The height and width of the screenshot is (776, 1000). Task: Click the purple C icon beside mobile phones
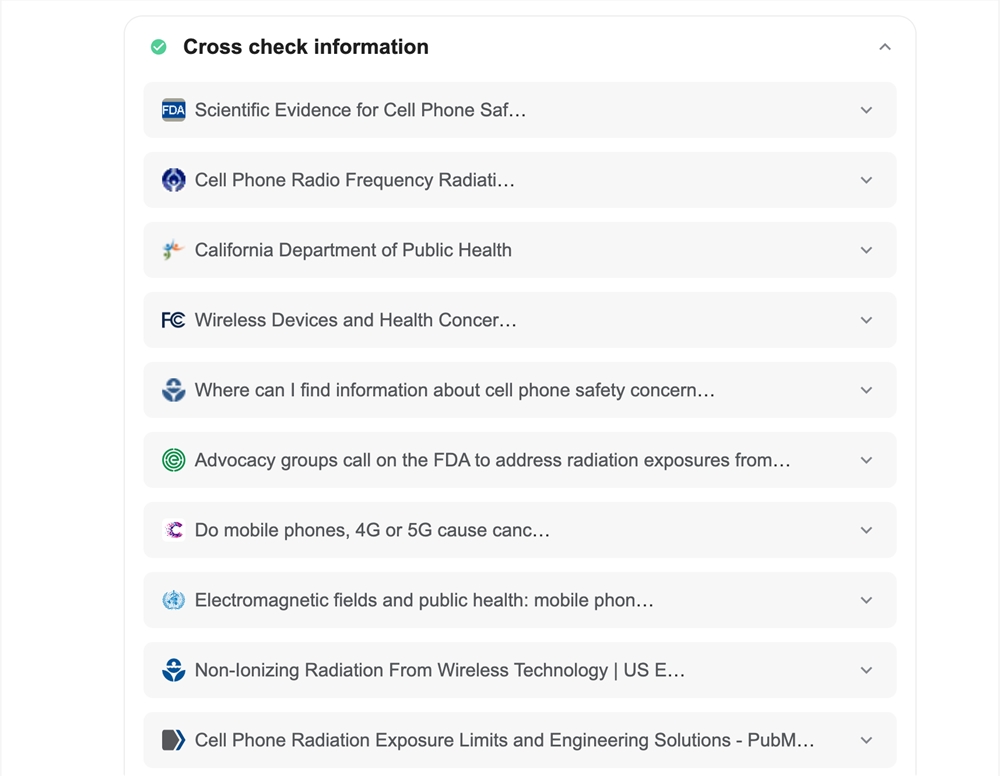(x=173, y=531)
